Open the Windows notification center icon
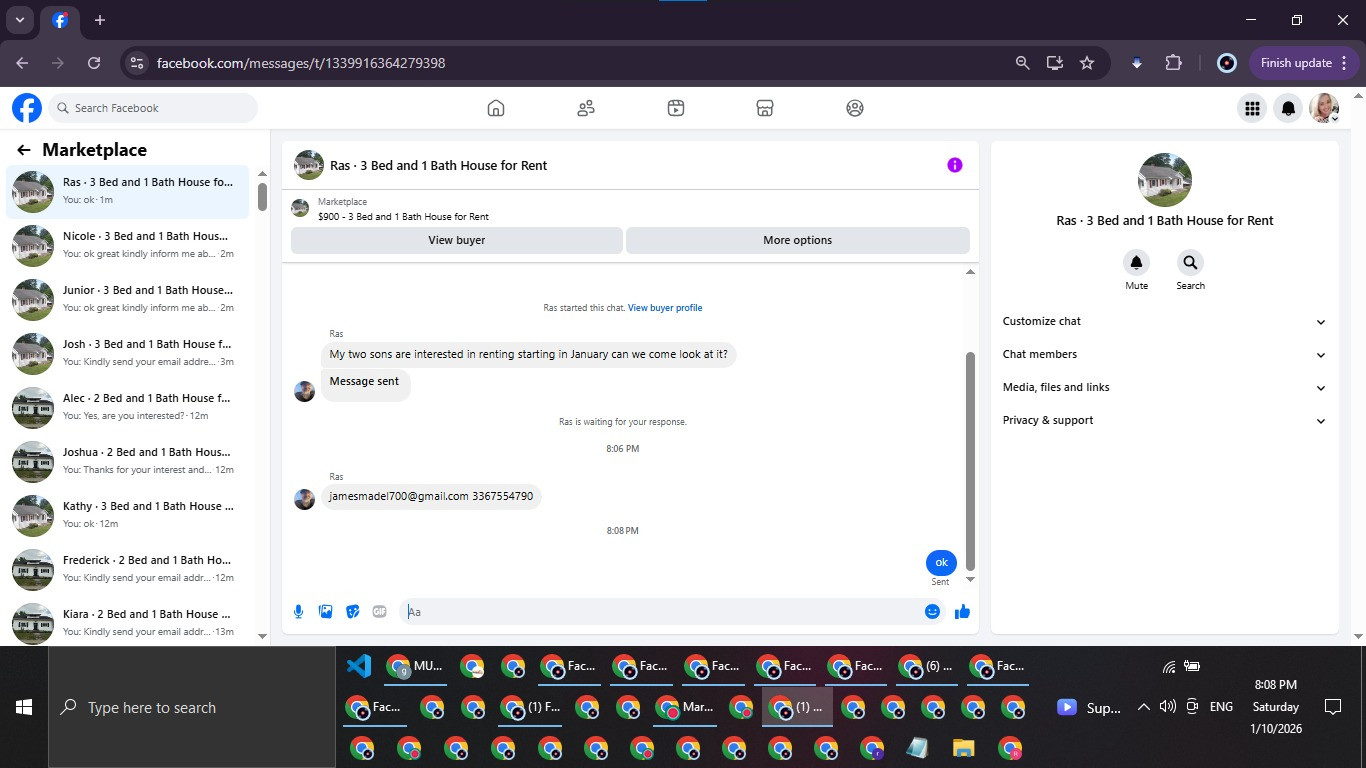Screen dimensions: 1366x768 tap(1332, 707)
